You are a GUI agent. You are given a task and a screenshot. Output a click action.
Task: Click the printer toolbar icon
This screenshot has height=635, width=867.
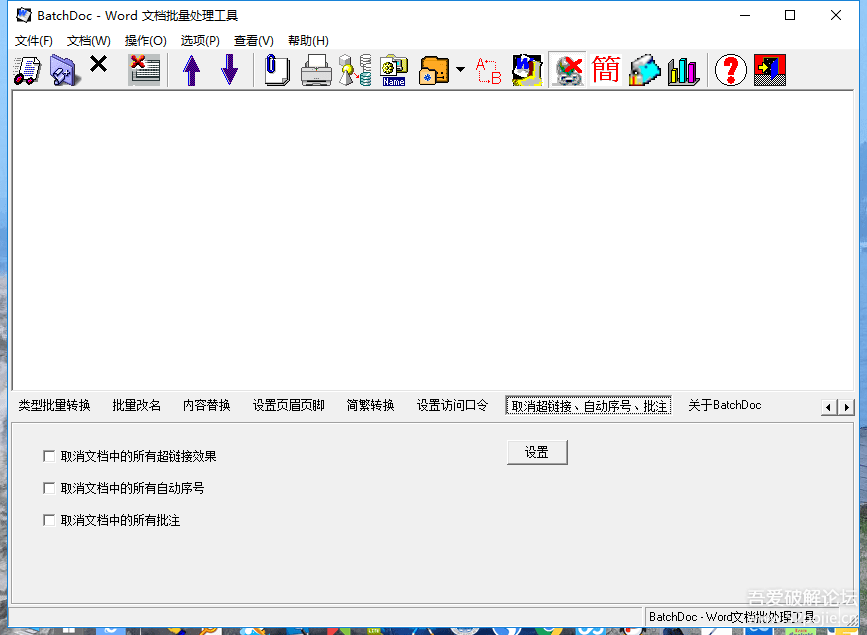click(x=316, y=70)
